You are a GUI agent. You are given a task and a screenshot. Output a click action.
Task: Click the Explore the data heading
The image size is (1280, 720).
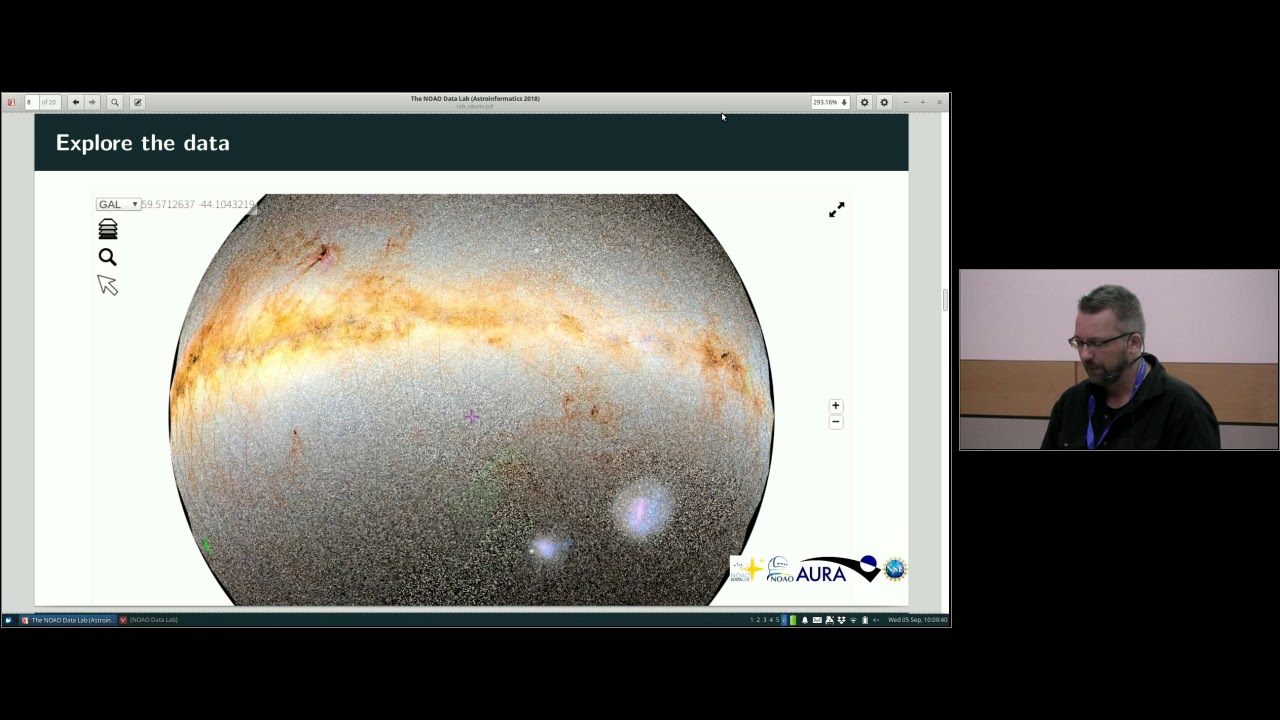[x=143, y=143]
